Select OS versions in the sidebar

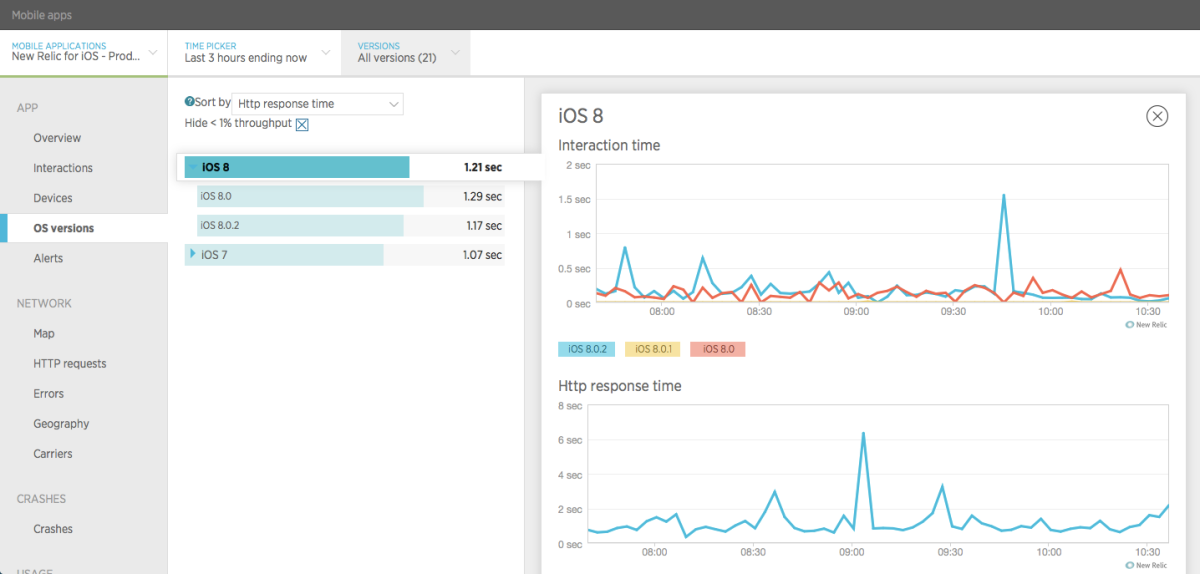(x=64, y=228)
